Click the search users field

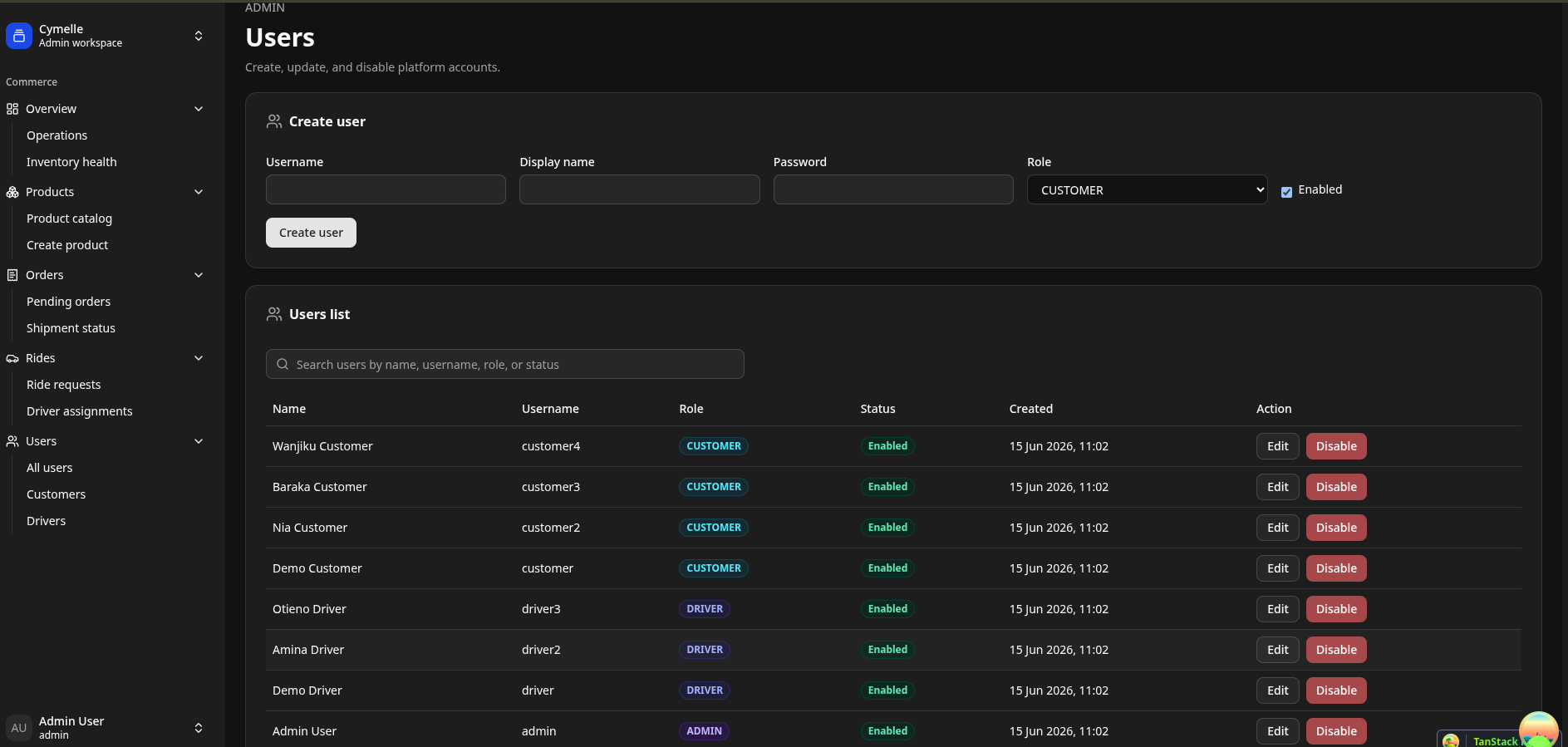pyautogui.click(x=504, y=364)
